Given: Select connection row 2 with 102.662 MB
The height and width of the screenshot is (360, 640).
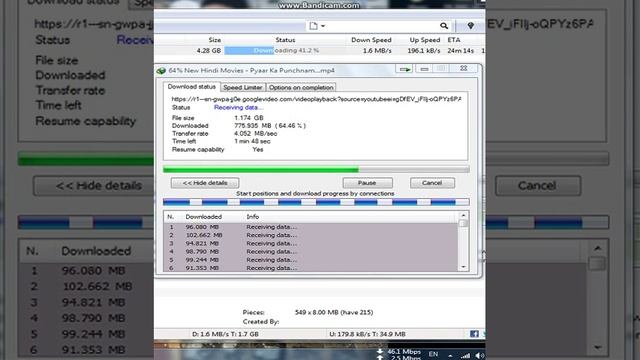Looking at the screenshot, I should (311, 235).
